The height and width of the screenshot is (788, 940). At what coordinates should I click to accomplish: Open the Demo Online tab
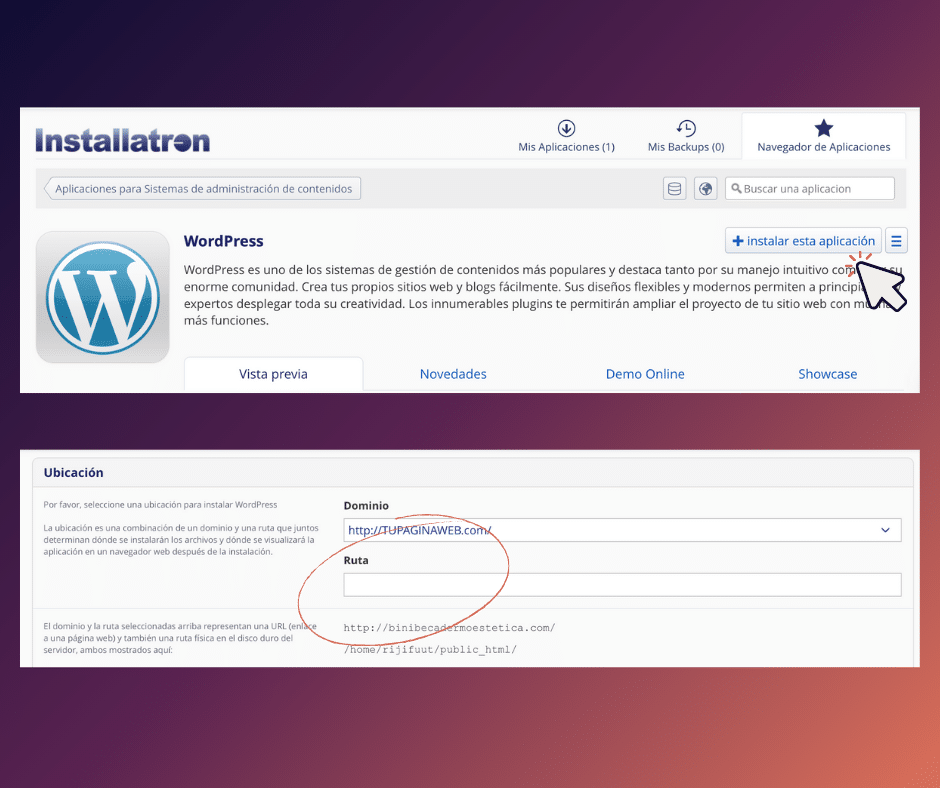pyautogui.click(x=645, y=374)
